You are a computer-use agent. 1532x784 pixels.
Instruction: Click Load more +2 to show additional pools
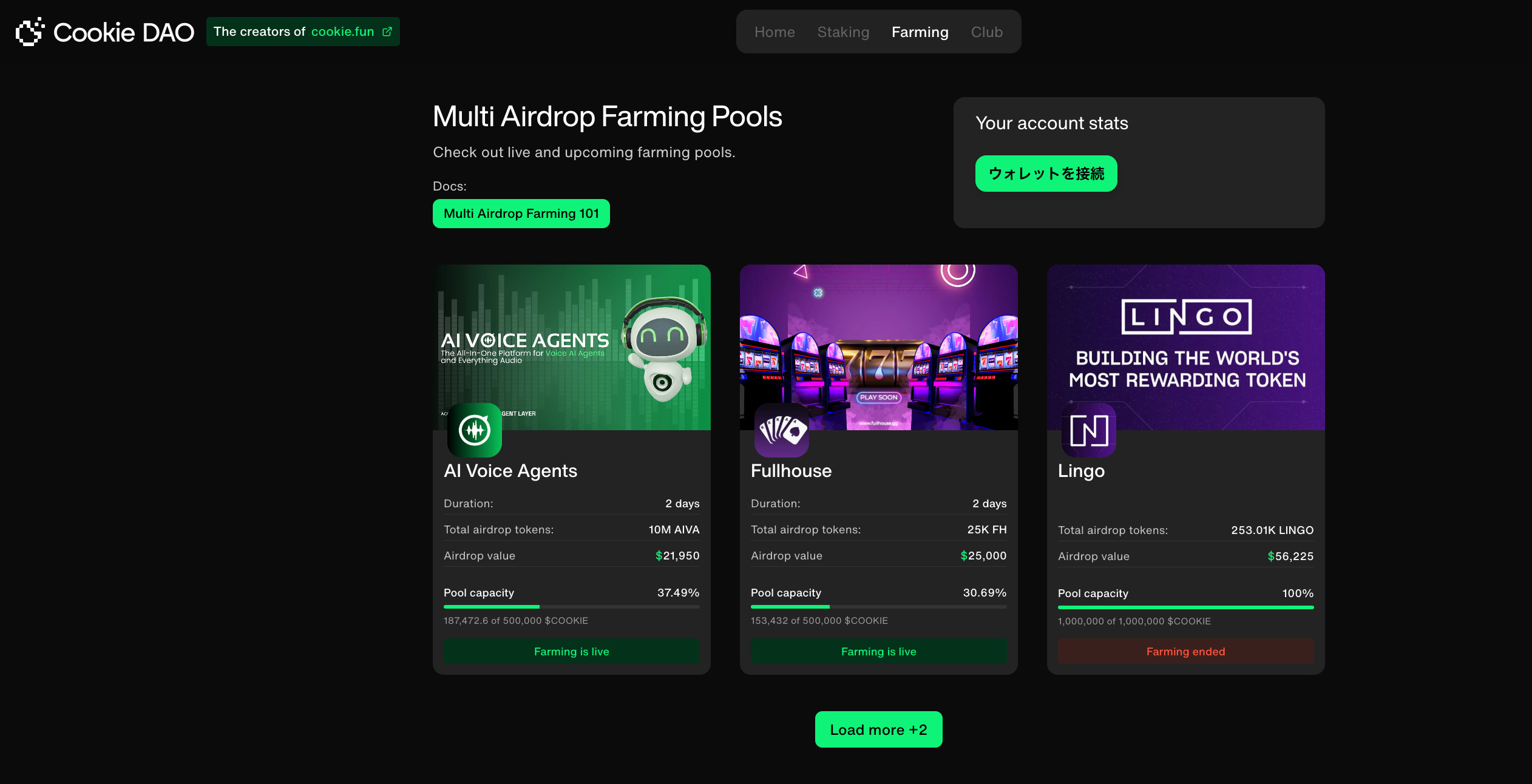pos(878,729)
